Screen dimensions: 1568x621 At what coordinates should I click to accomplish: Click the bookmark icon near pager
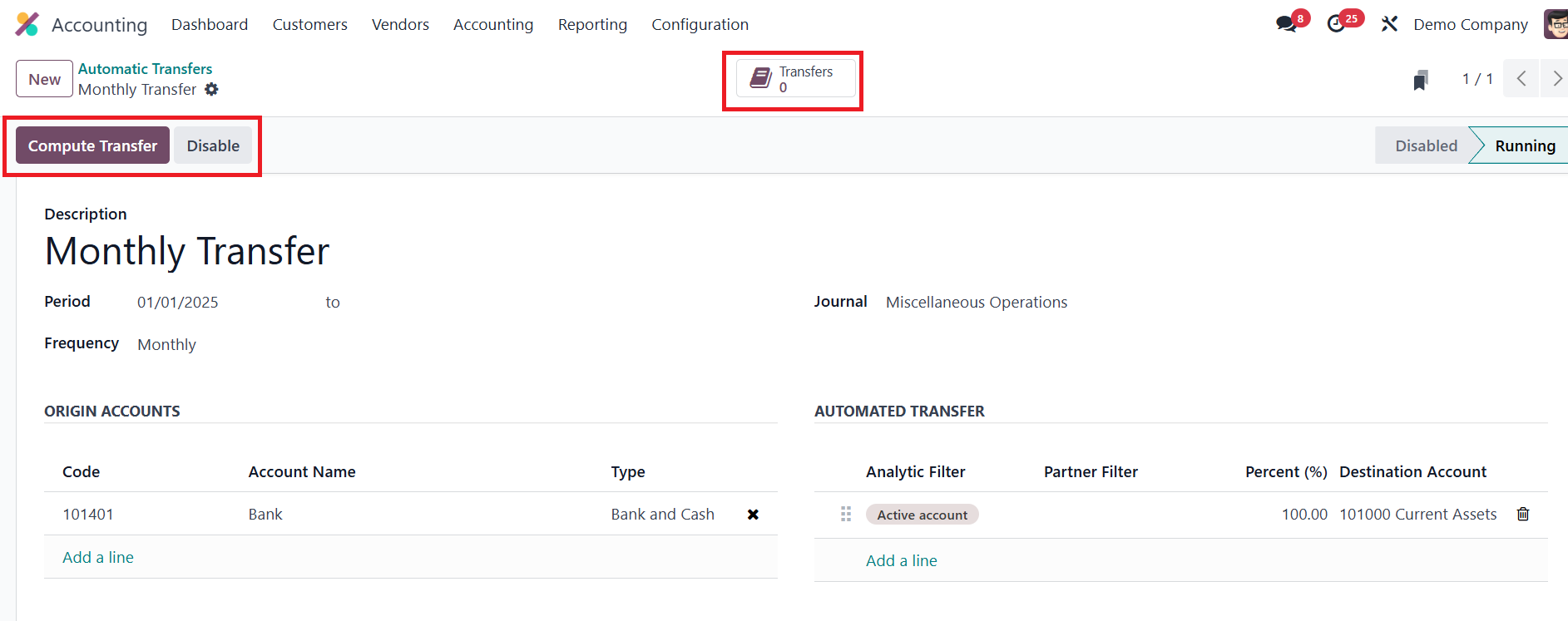pos(1421,80)
